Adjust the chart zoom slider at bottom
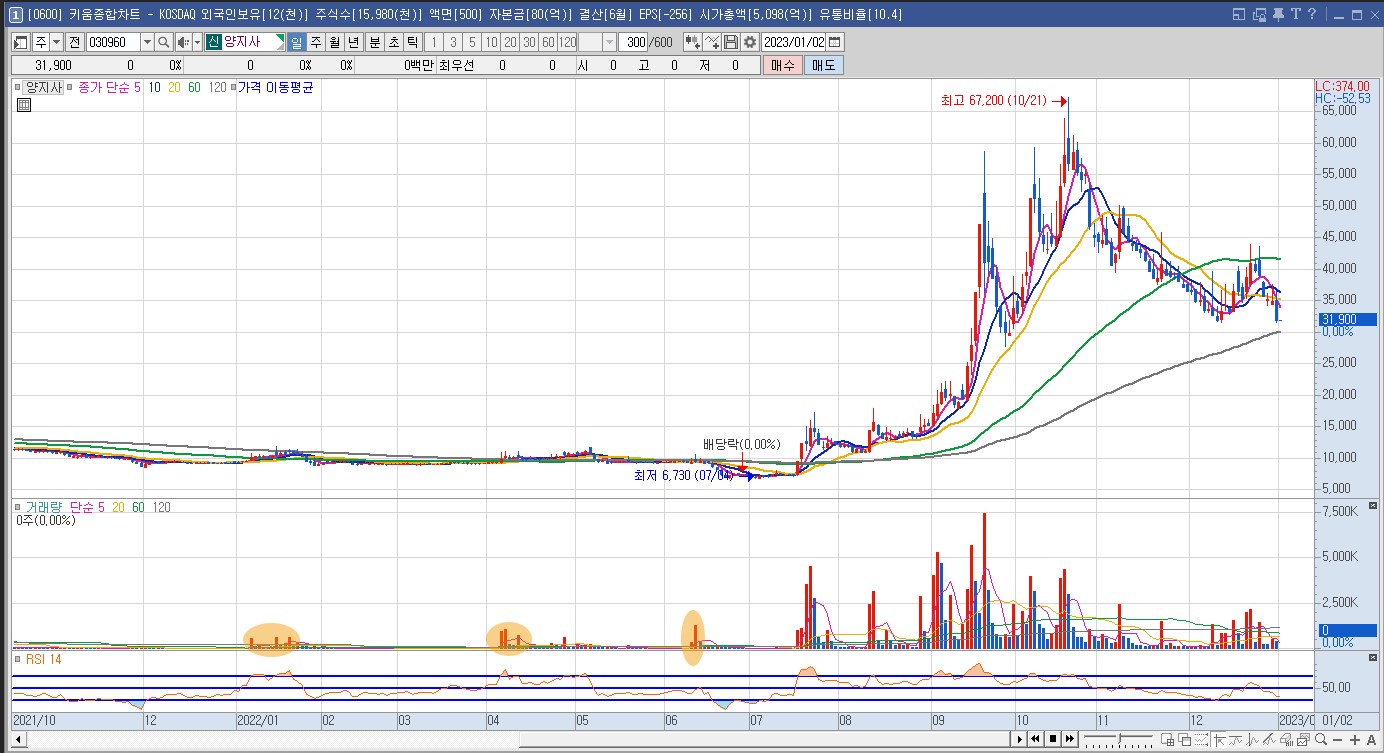1384x753 pixels. [x=1118, y=739]
